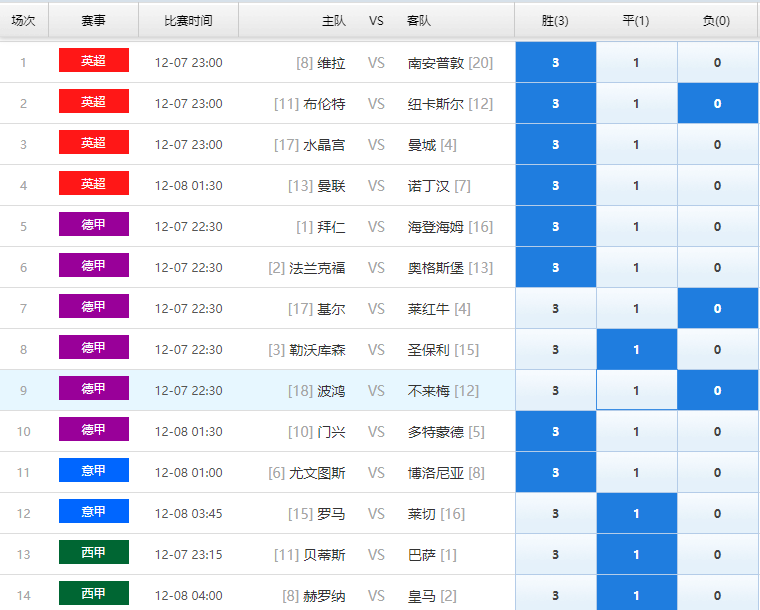
Task: Pick draw (1) for 水晶宫 vs 曼城
Action: [636, 144]
